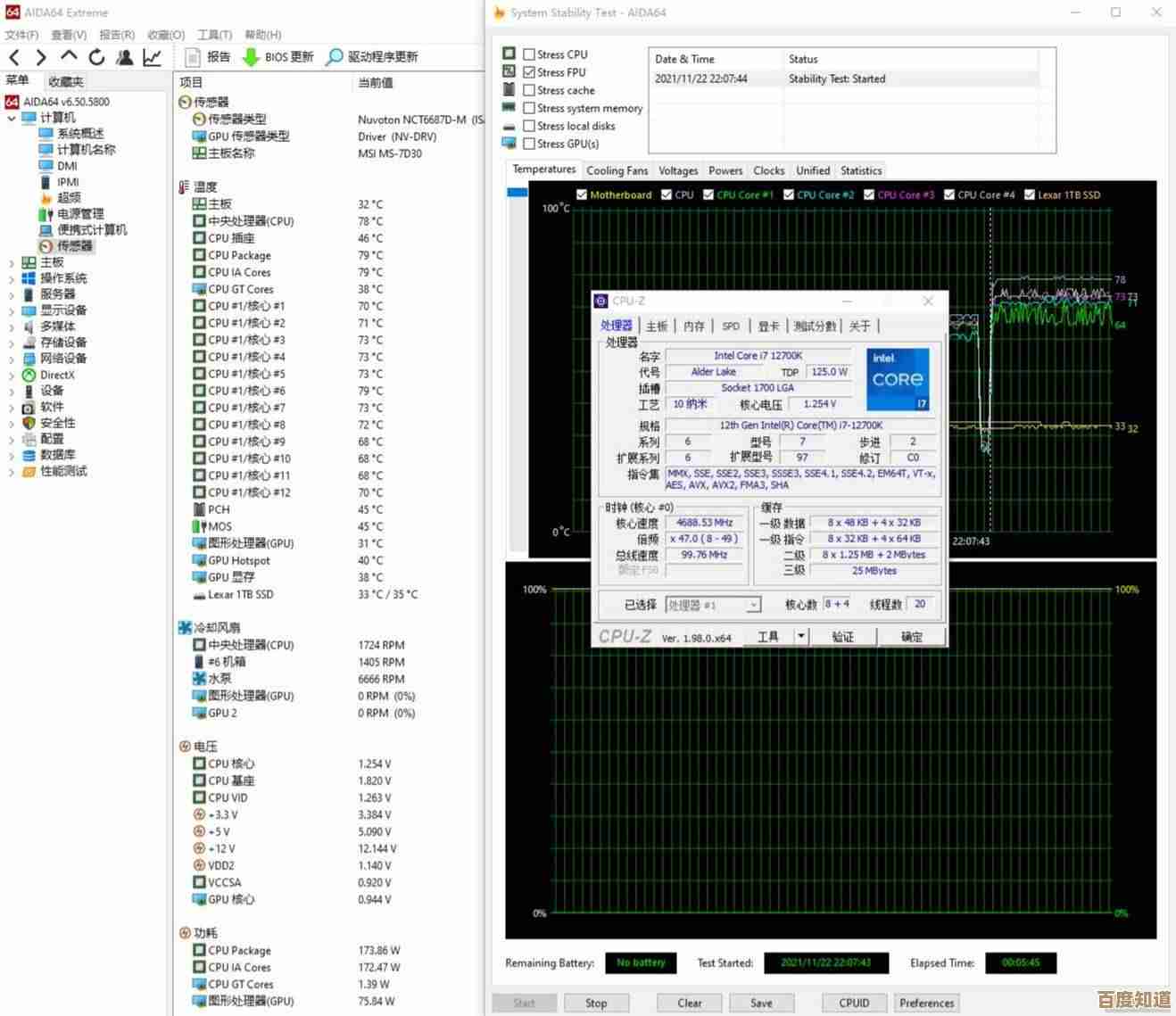Click the refresh icon in the toolbar
This screenshot has width=1176, height=1016.
pos(96,56)
